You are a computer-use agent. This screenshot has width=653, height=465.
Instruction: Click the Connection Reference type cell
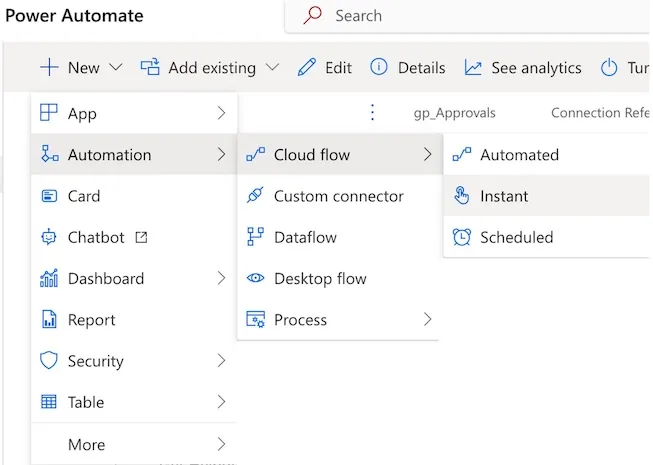(x=600, y=112)
